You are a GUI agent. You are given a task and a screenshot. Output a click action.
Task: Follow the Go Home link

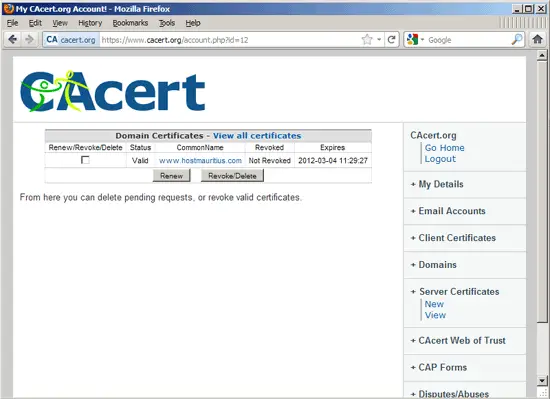pyautogui.click(x=444, y=148)
